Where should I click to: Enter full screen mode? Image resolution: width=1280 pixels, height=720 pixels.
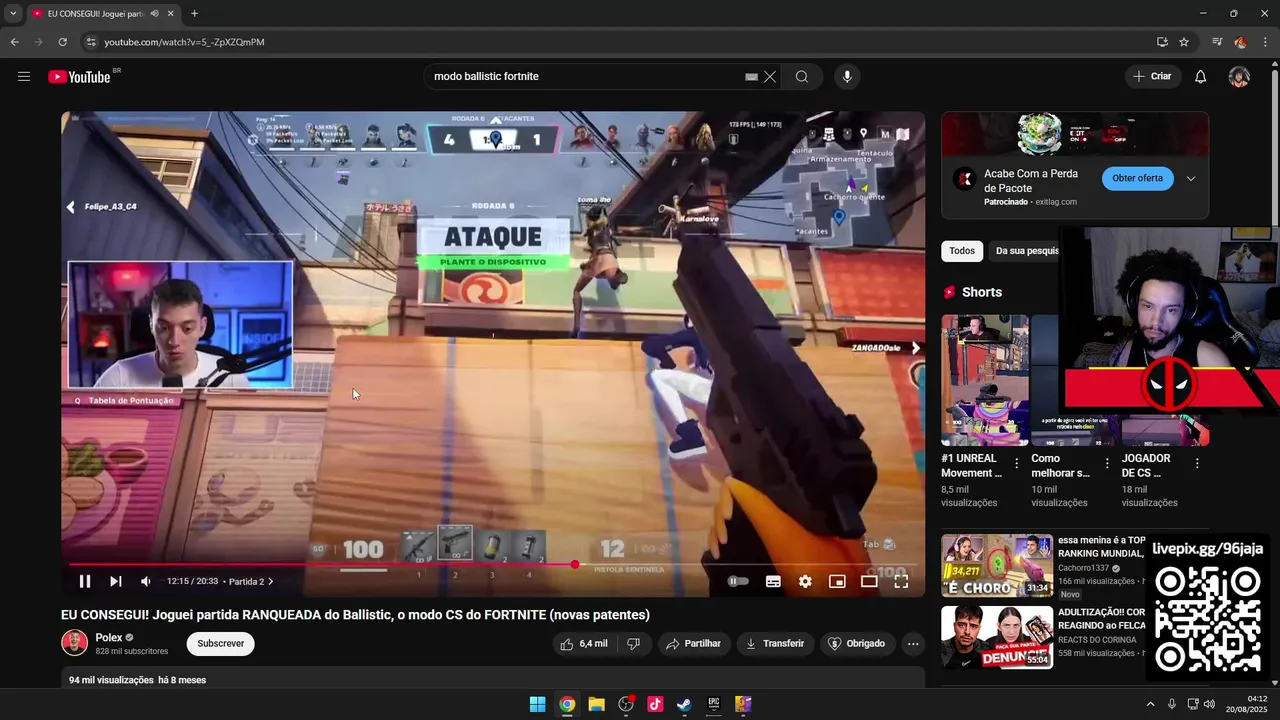[x=901, y=581]
